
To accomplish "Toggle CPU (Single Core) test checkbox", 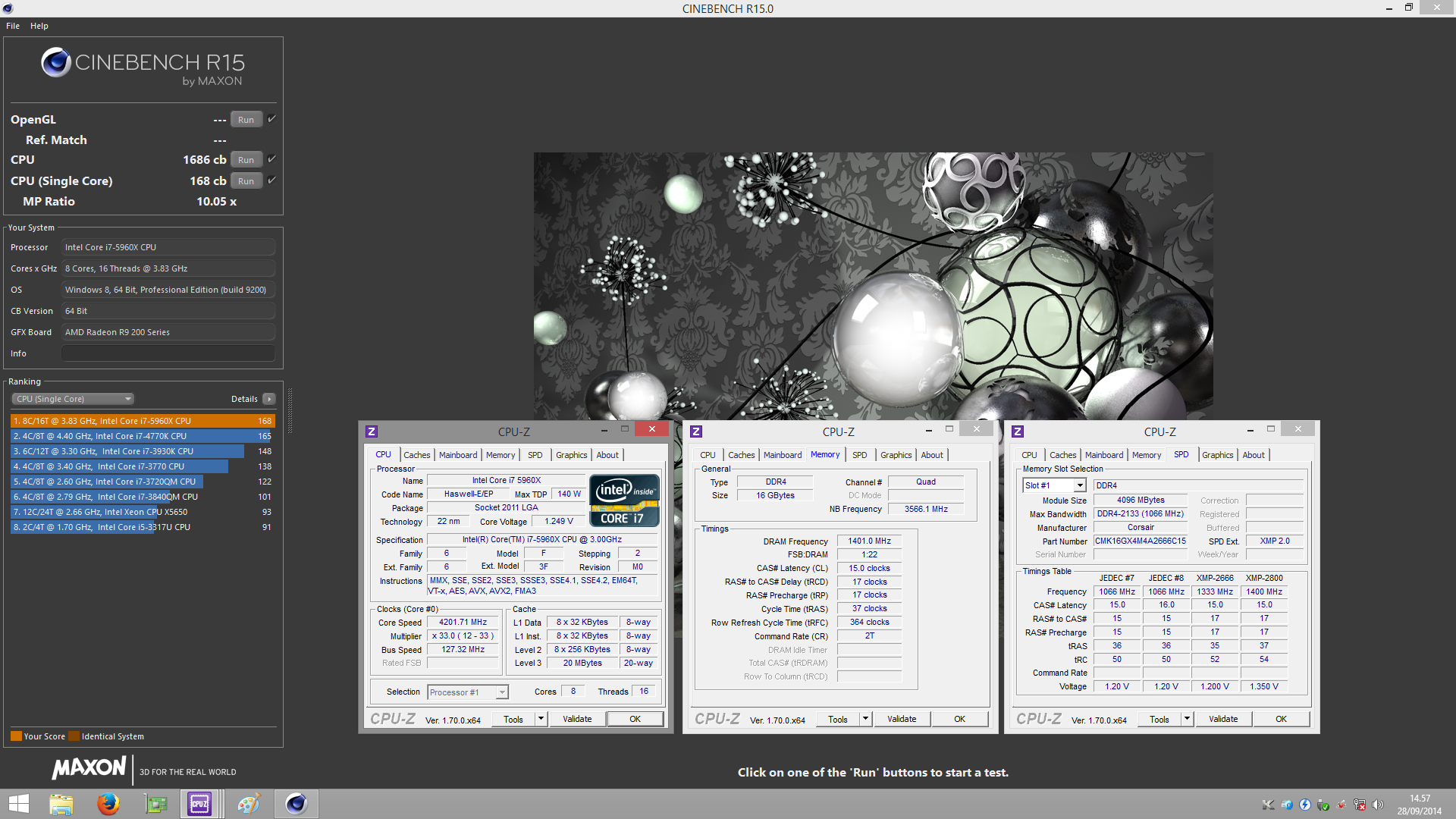I will pos(271,180).
